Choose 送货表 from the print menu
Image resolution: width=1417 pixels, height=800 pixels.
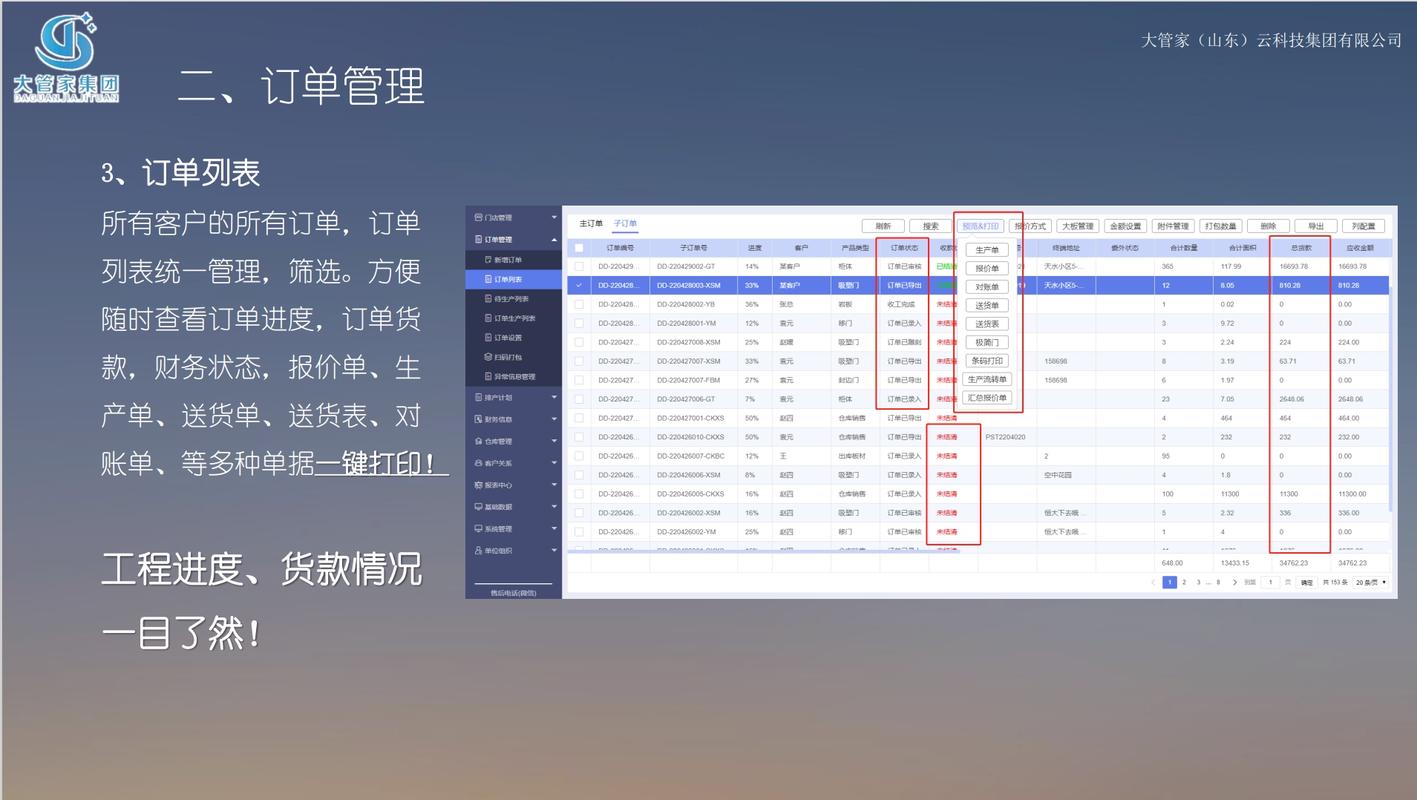(987, 324)
